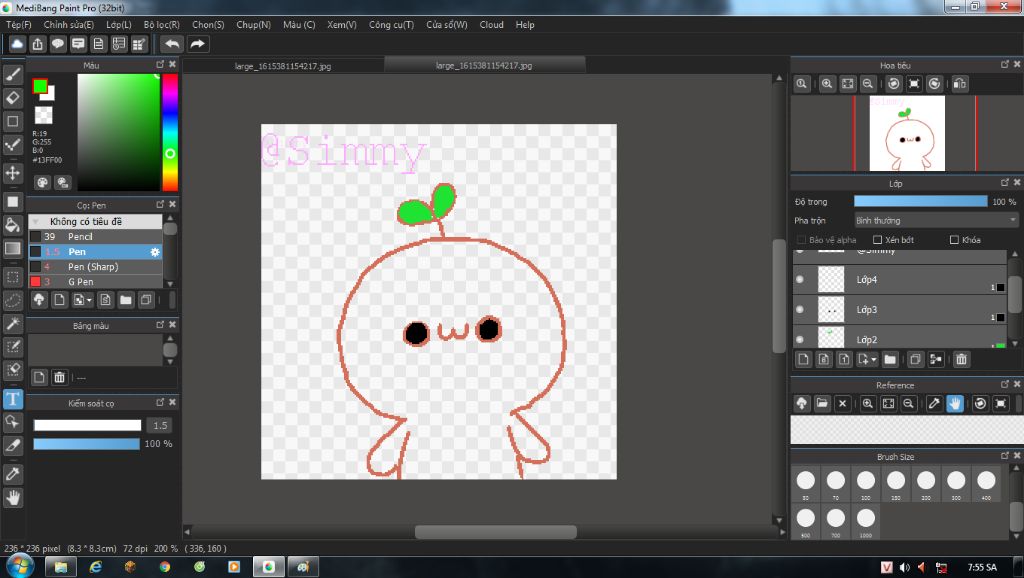The height and width of the screenshot is (578, 1024).
Task: Click the export/share icon in top toolbar
Action: (37, 44)
